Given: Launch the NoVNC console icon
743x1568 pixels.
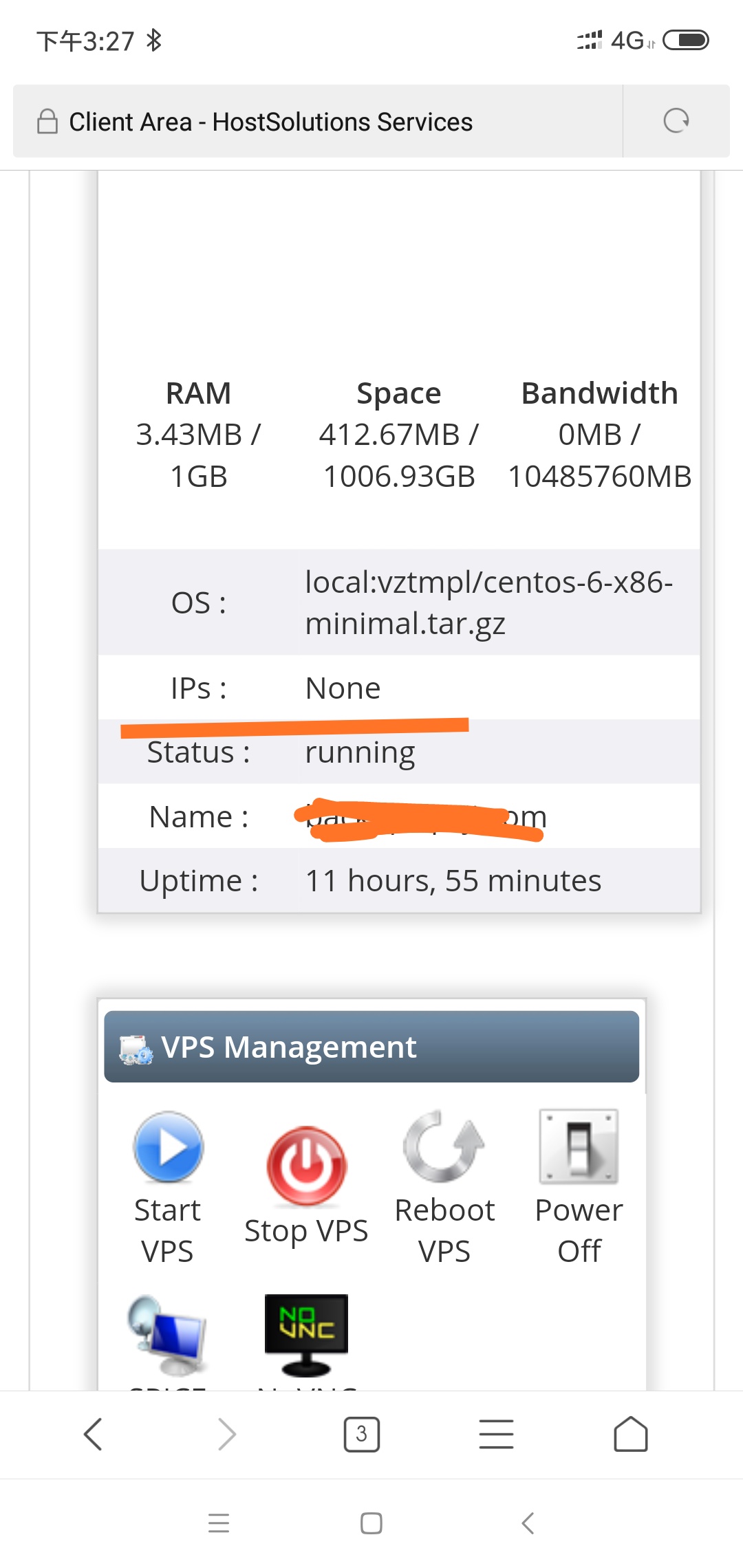Looking at the screenshot, I should pyautogui.click(x=306, y=1336).
